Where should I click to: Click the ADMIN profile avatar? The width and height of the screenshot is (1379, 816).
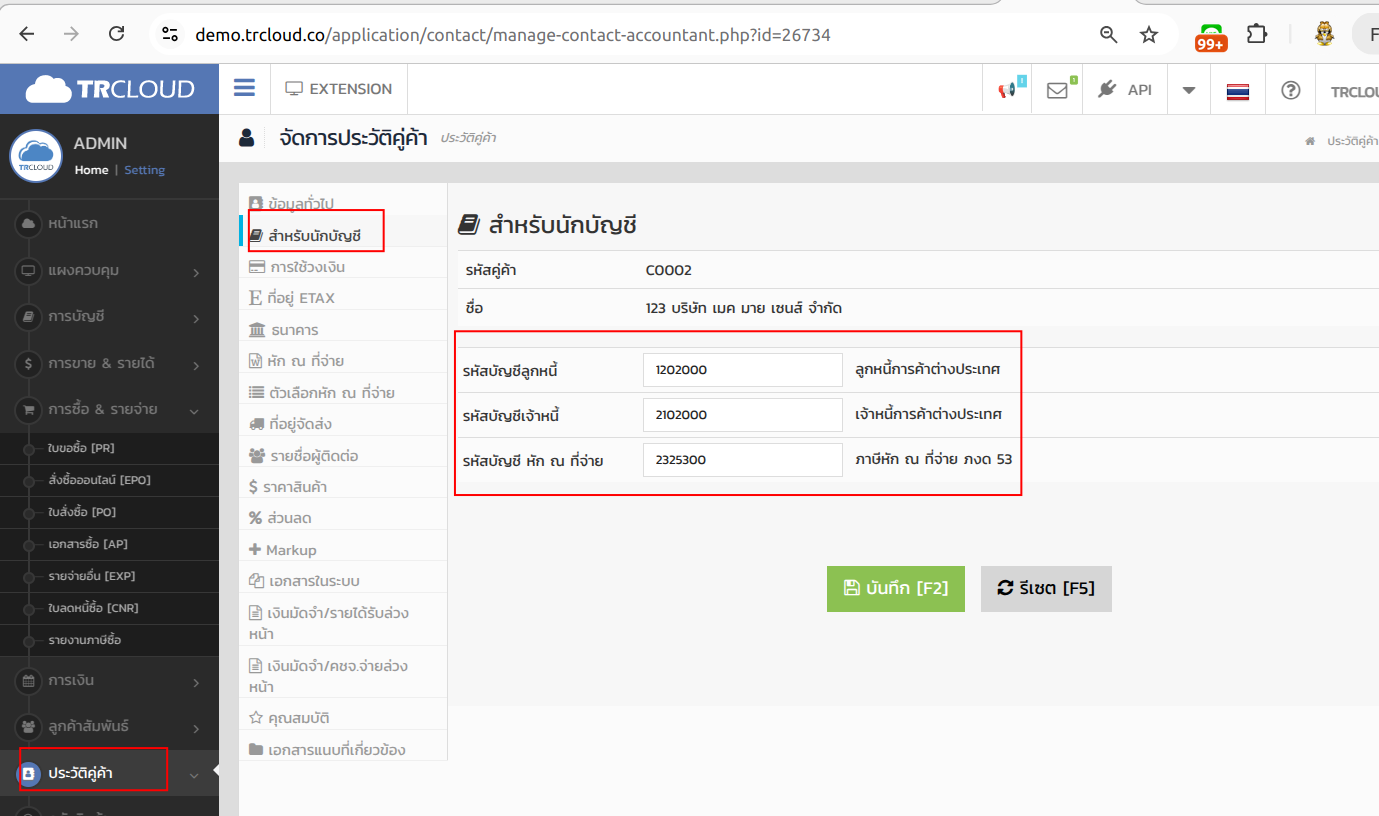click(36, 156)
